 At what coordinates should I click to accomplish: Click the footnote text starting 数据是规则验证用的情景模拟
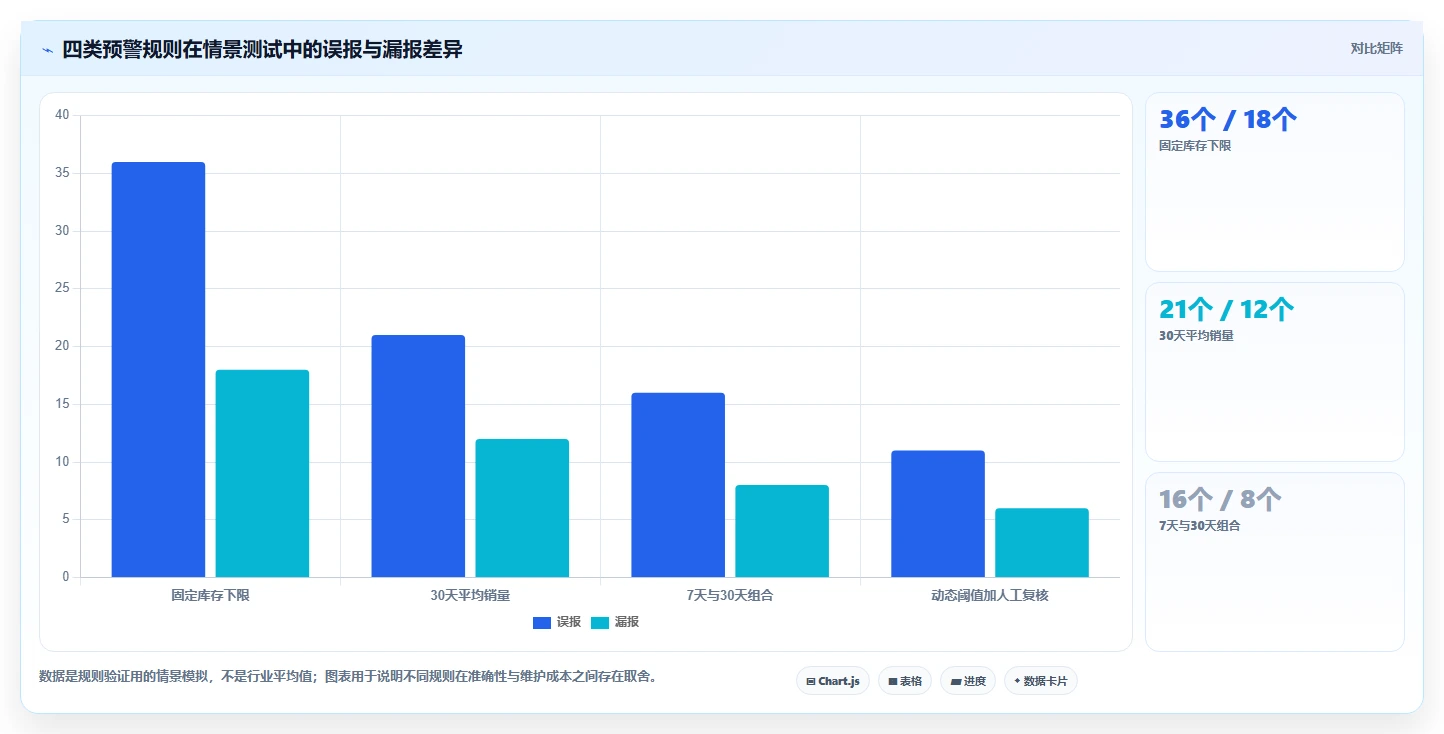pyautogui.click(x=348, y=676)
